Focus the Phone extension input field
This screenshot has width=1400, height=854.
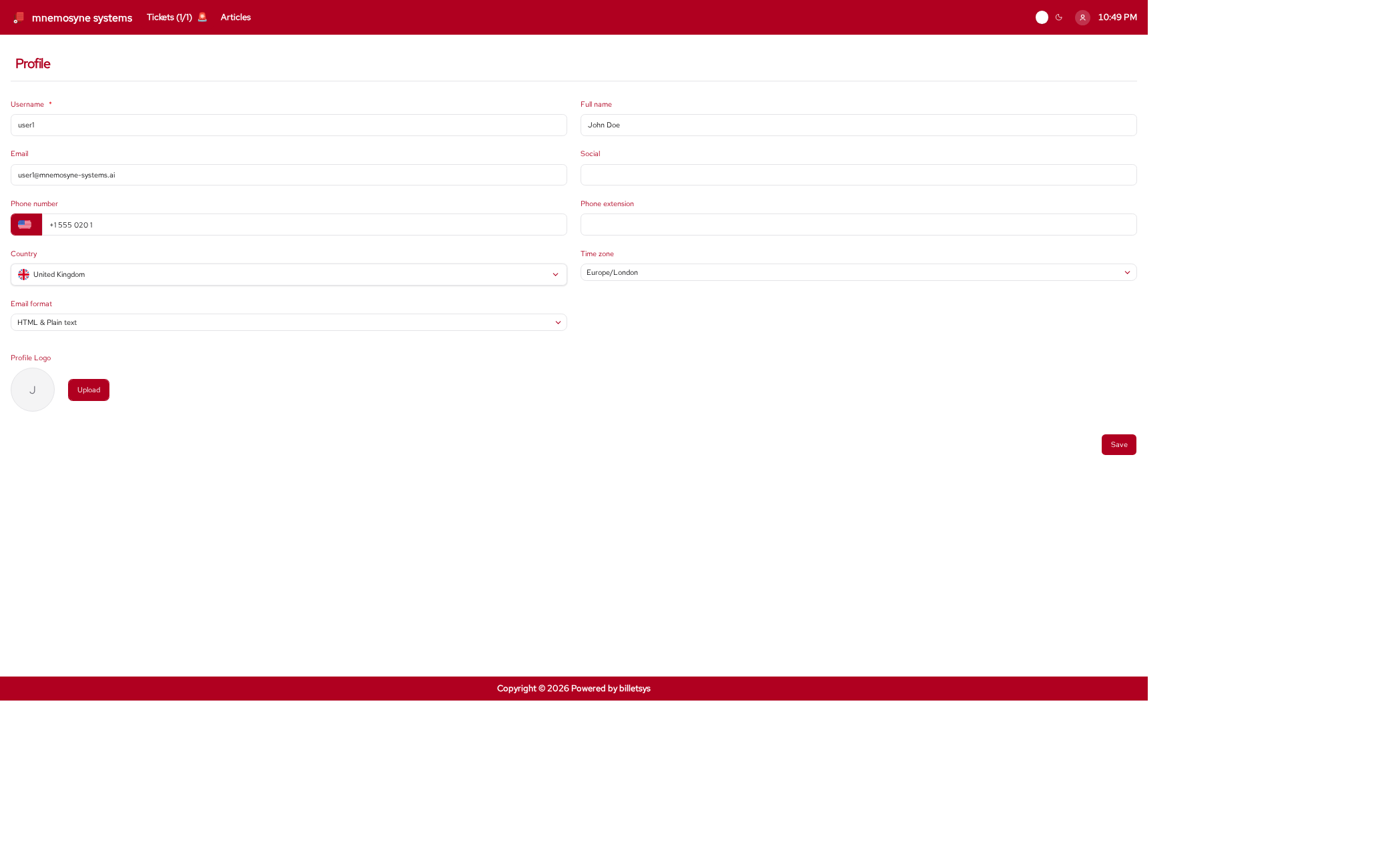pos(858,225)
